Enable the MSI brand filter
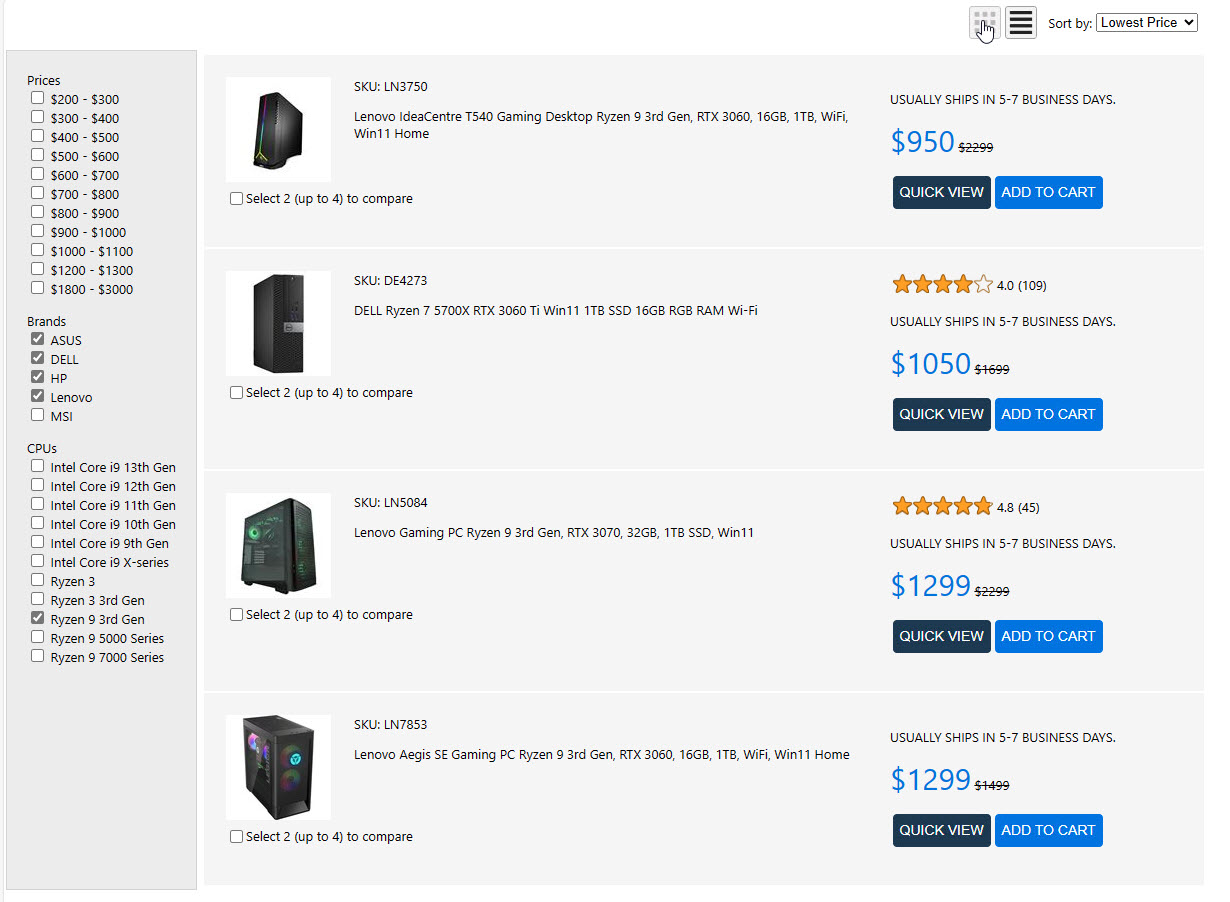 (38, 416)
